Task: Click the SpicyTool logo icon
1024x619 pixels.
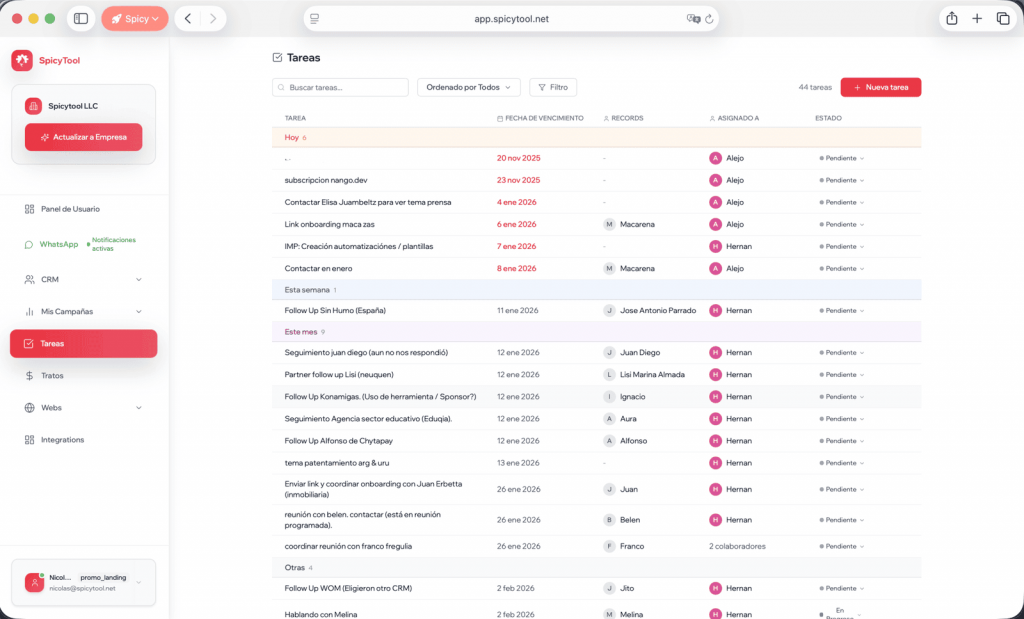Action: click(x=22, y=60)
